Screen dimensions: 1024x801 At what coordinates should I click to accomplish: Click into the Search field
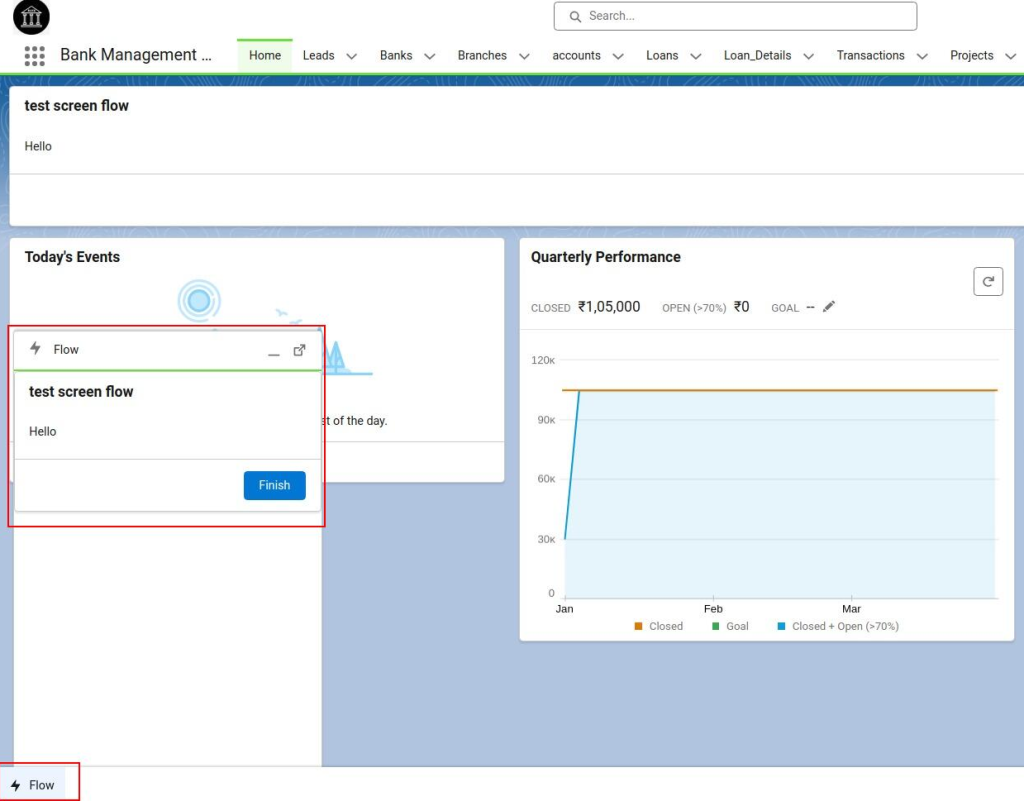click(735, 16)
